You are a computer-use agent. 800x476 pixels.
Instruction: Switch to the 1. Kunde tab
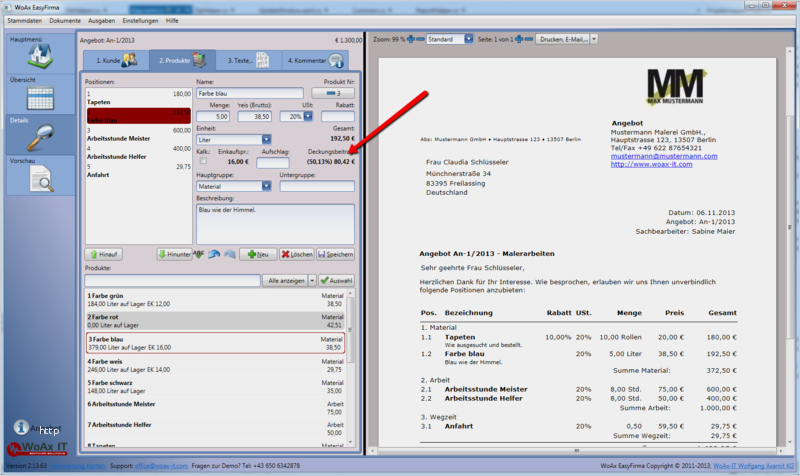click(x=116, y=60)
